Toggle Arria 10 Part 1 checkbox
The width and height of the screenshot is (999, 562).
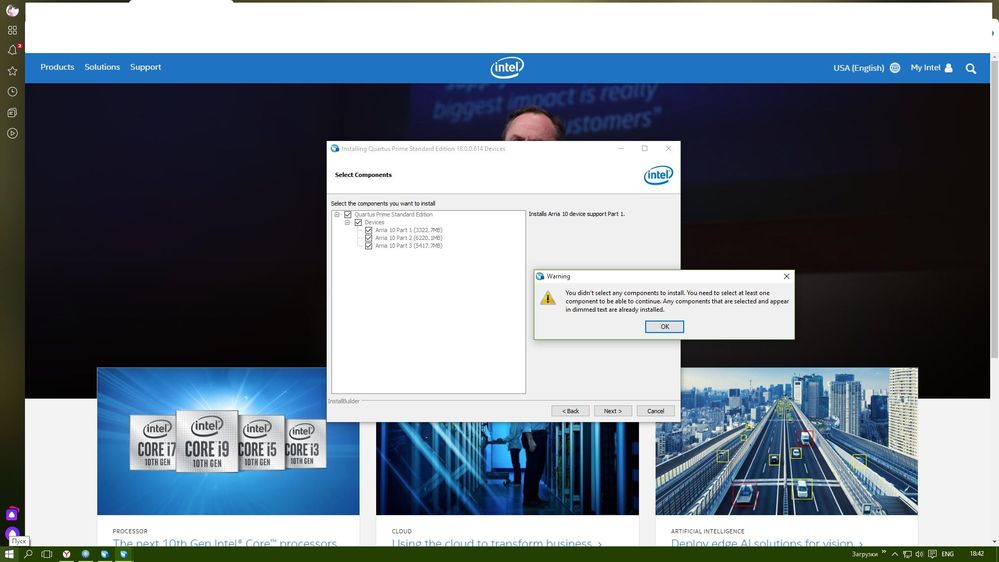point(369,230)
